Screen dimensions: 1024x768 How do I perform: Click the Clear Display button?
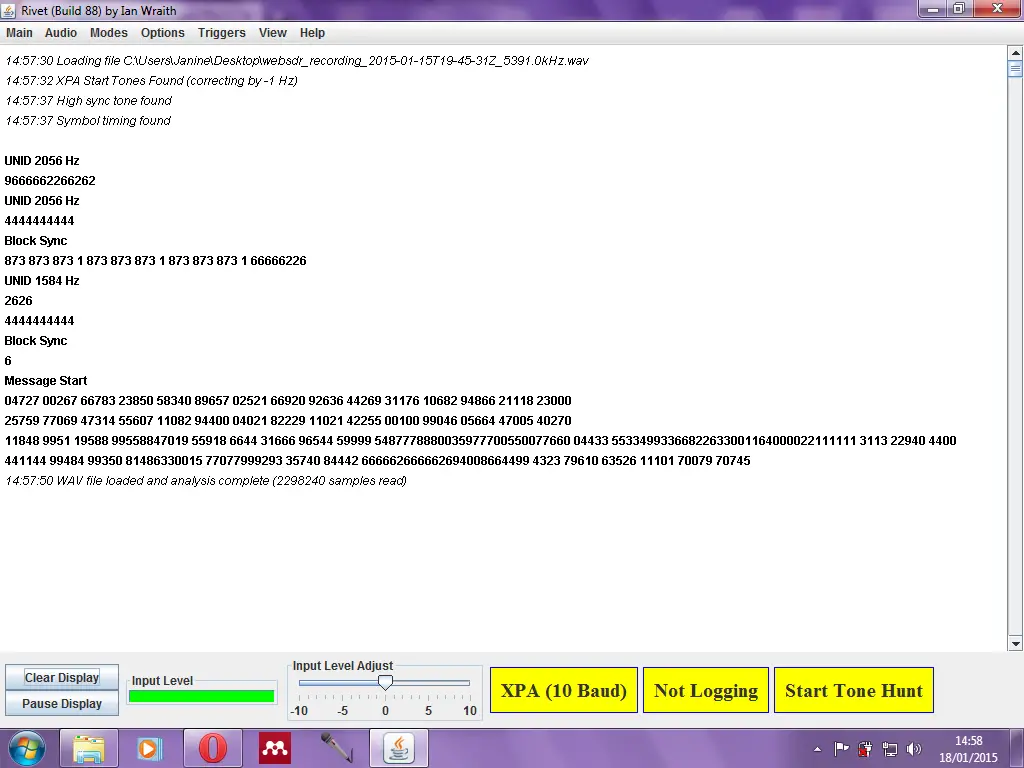[62, 677]
